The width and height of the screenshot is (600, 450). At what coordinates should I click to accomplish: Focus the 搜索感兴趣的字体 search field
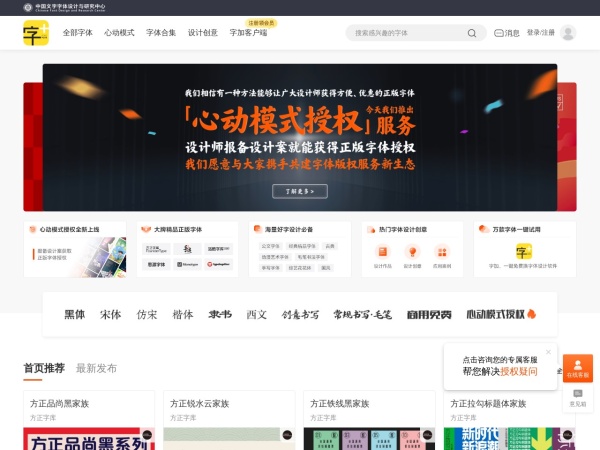coord(405,33)
